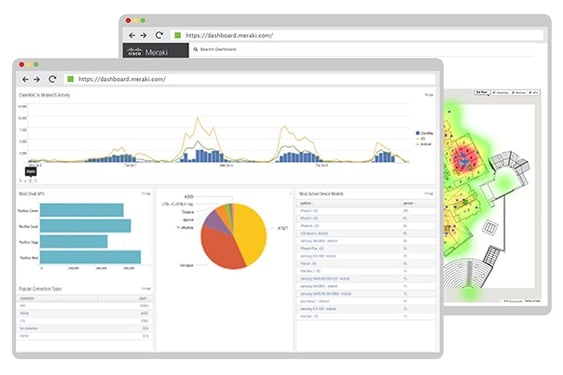Viewport: 563px width, 375px height.
Task: Select the Pavilion Center bar in Most Used APs
Action: pos(82,210)
